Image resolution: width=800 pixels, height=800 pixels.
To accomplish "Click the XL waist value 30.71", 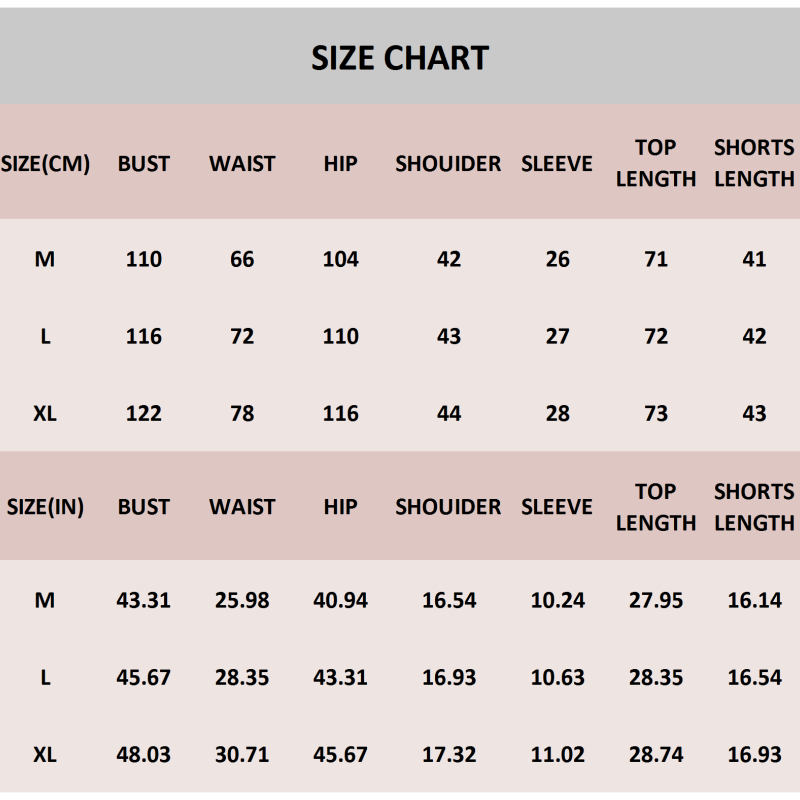I will click(x=242, y=755).
